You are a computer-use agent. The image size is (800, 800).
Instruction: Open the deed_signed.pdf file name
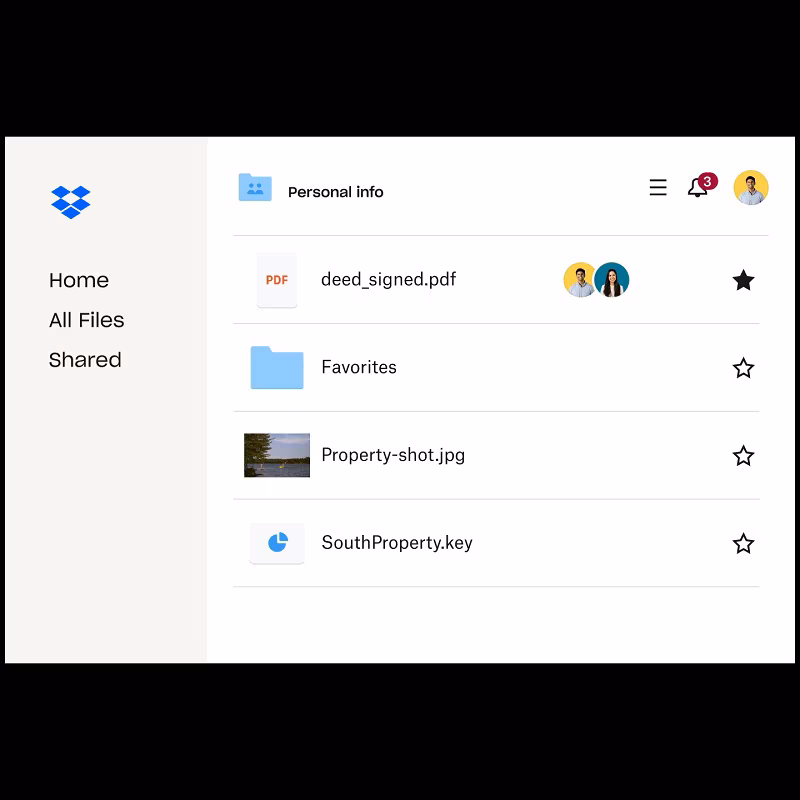(x=388, y=280)
